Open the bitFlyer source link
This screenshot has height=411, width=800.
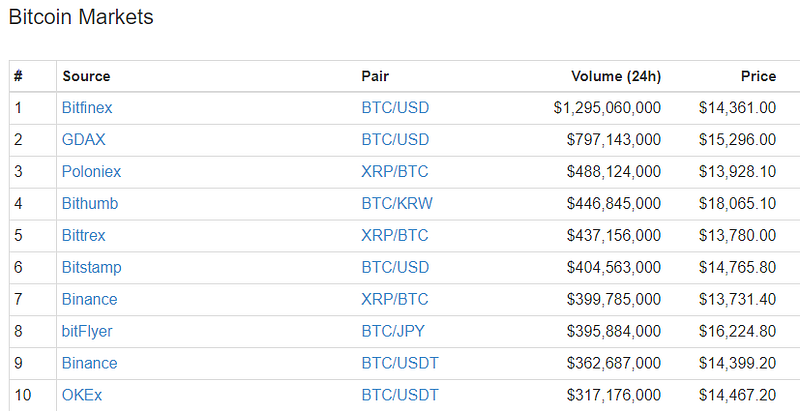point(87,331)
